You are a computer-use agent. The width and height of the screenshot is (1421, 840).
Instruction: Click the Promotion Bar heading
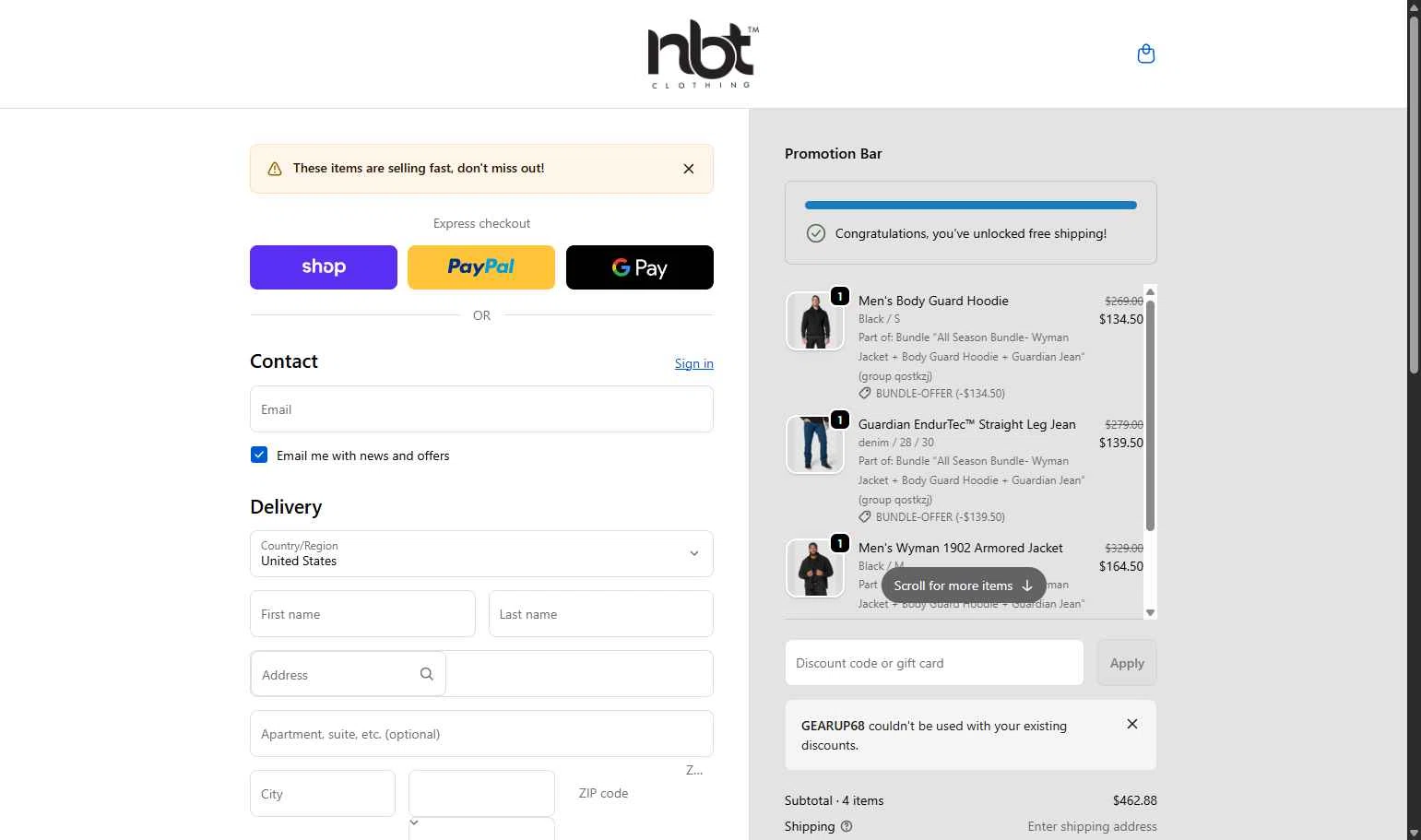point(834,154)
